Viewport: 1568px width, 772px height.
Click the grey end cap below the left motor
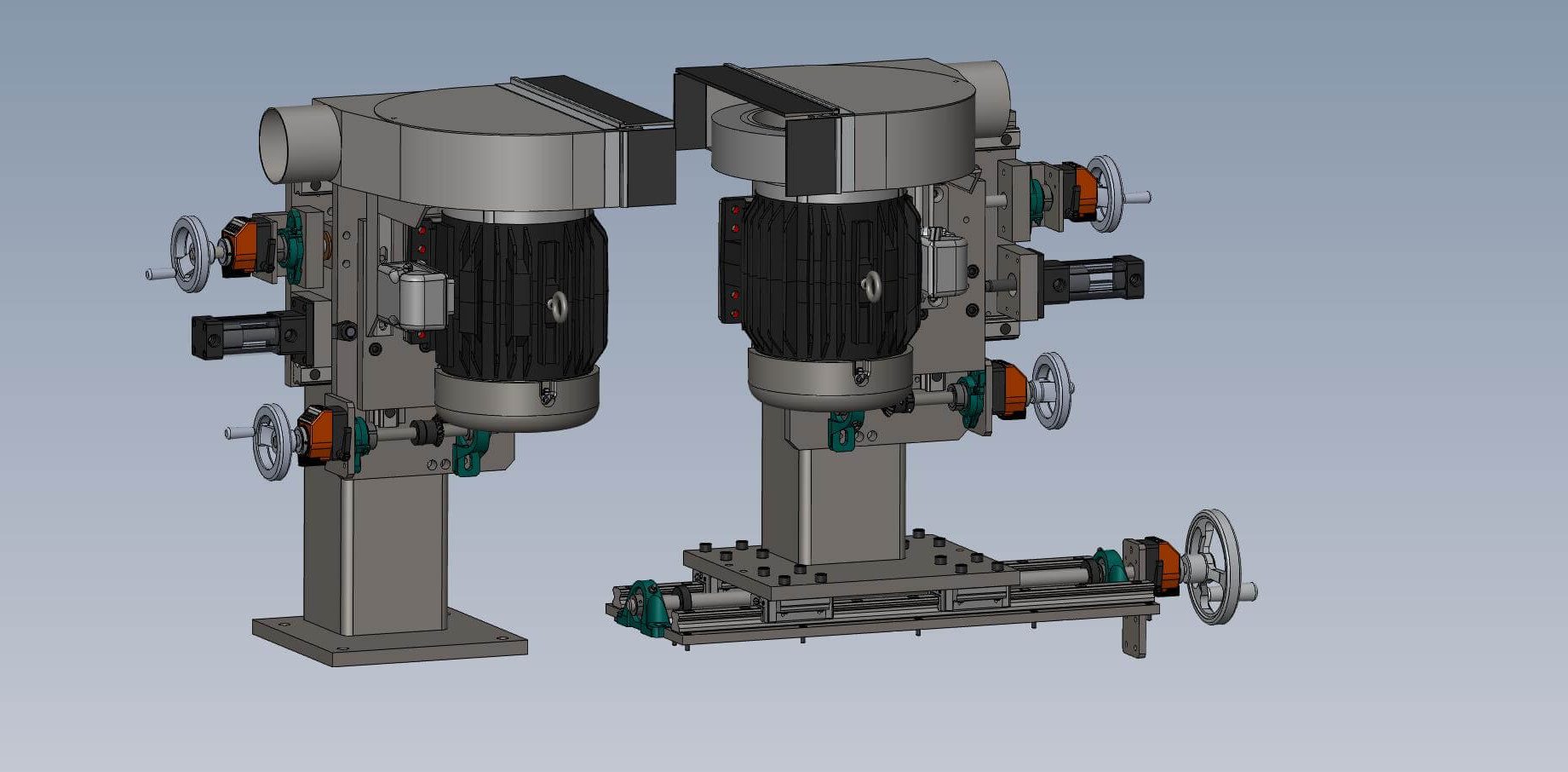[x=516, y=399]
